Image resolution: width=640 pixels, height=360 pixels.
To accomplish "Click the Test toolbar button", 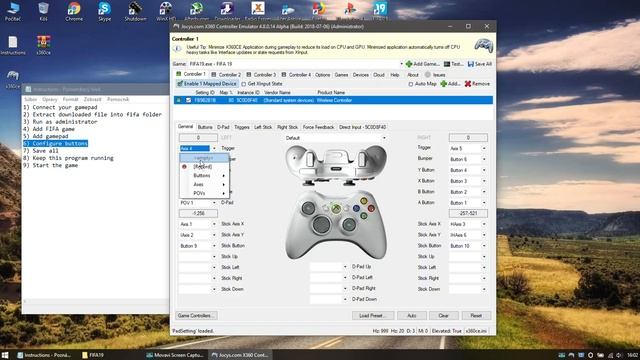I will point(453,64).
